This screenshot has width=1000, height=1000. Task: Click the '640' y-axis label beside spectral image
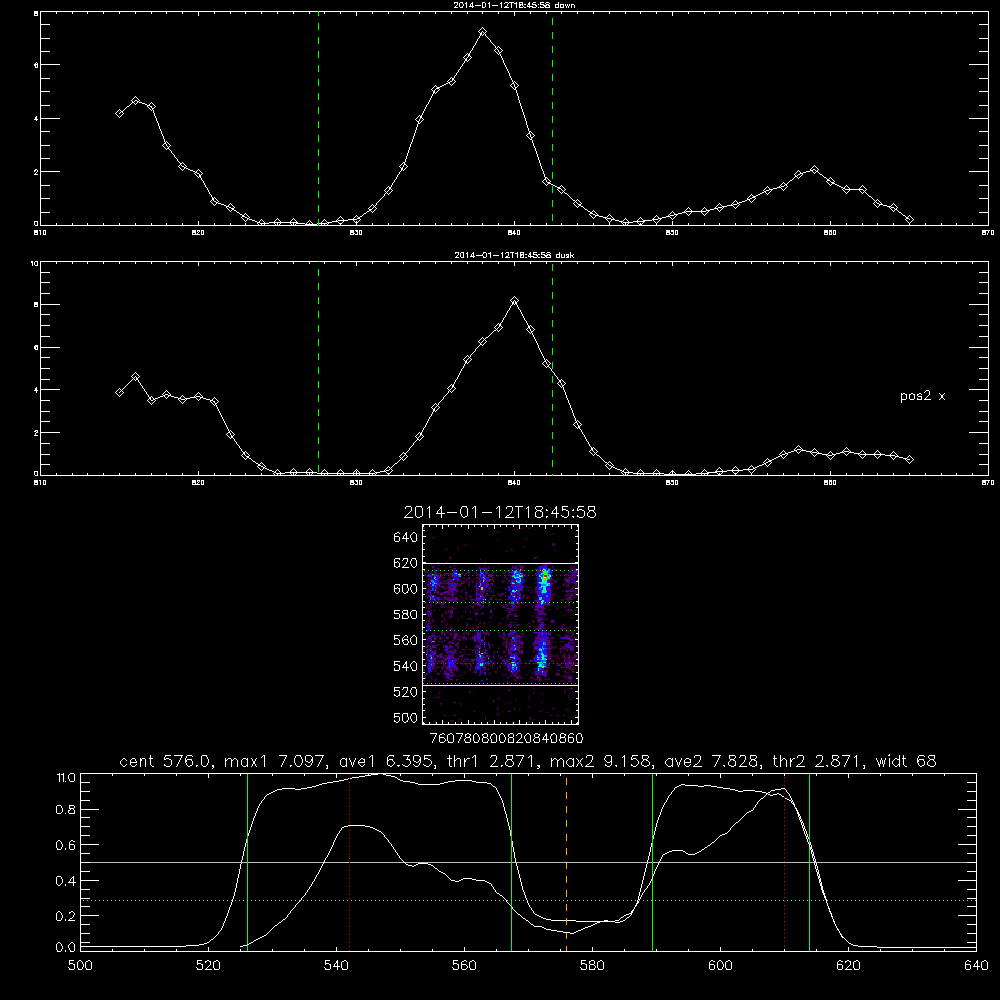[x=406, y=538]
